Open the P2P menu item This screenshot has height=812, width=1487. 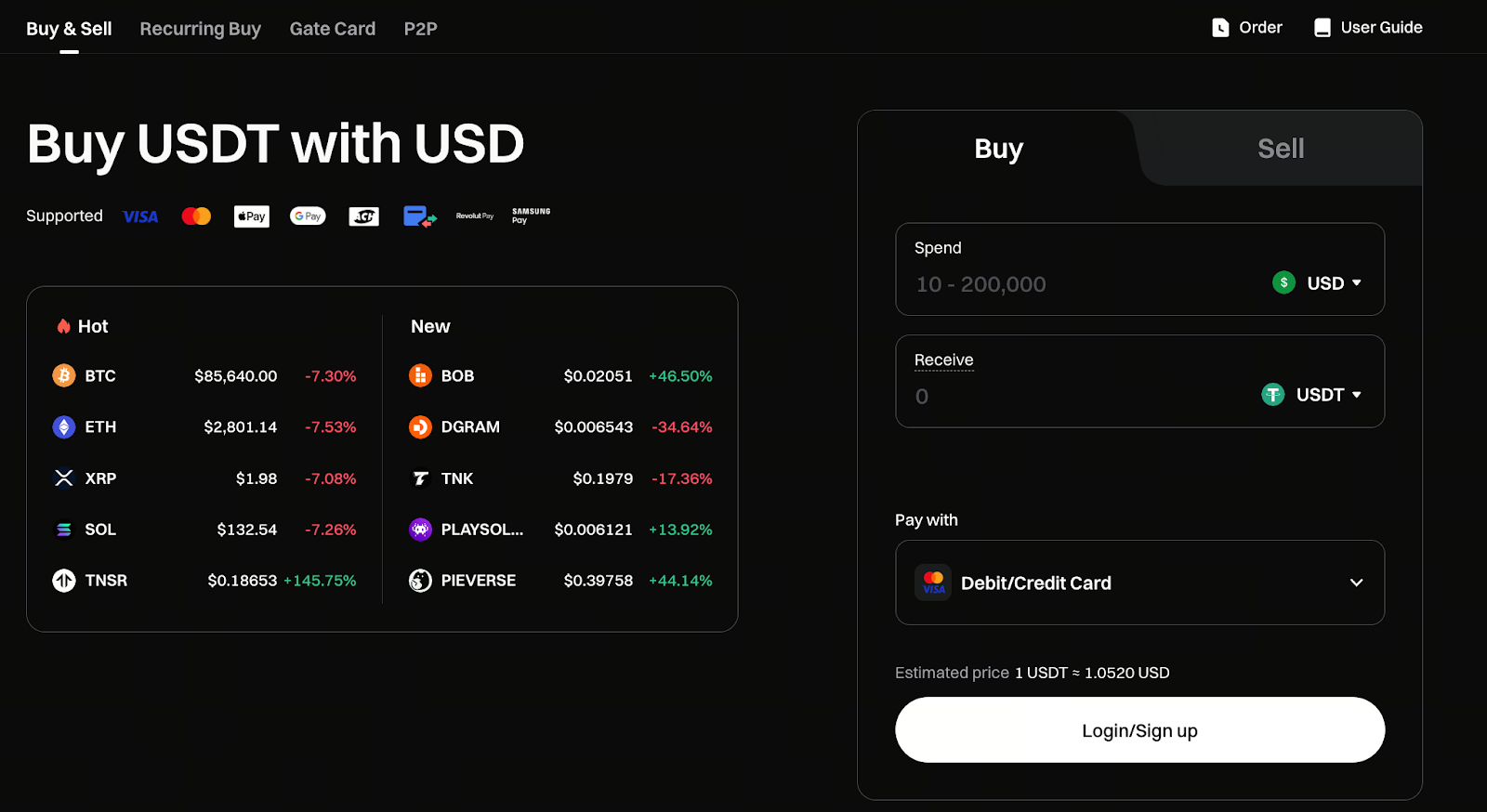[420, 29]
